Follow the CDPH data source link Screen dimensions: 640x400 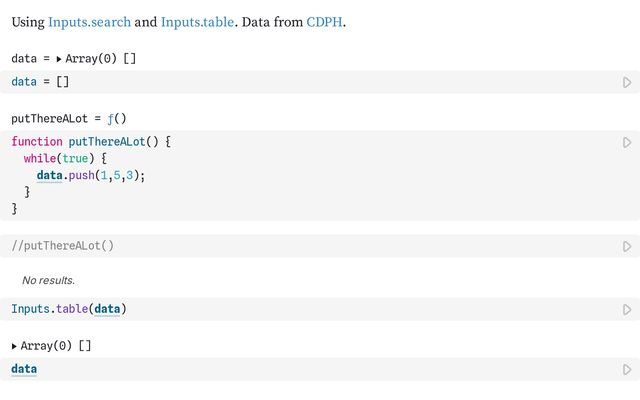tap(324, 22)
